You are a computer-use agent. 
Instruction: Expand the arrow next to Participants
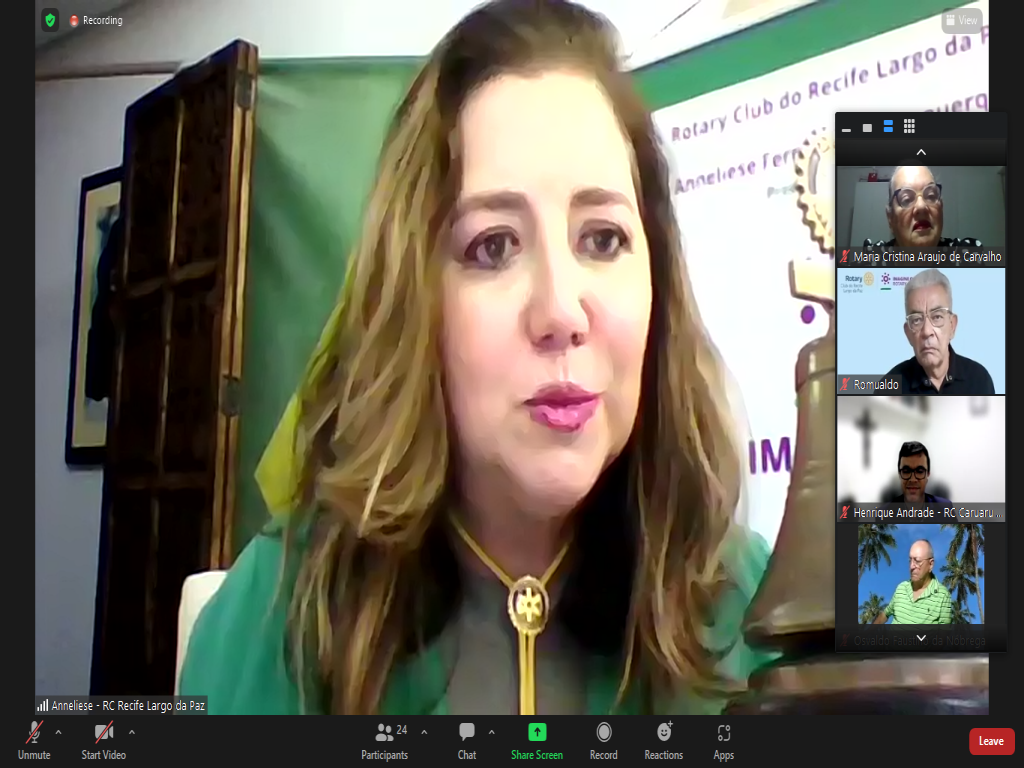tap(424, 731)
